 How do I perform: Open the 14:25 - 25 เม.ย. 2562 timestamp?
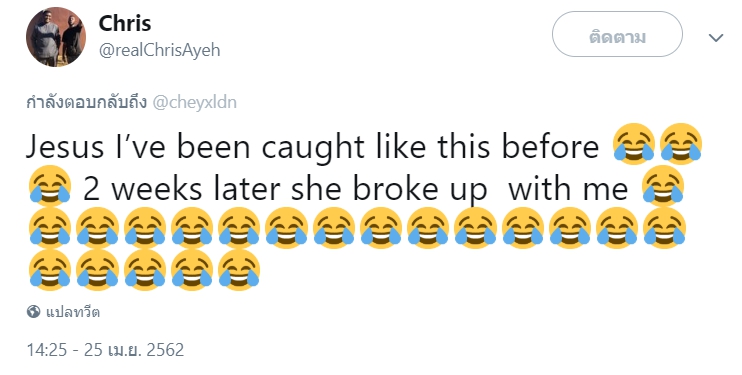(105, 350)
